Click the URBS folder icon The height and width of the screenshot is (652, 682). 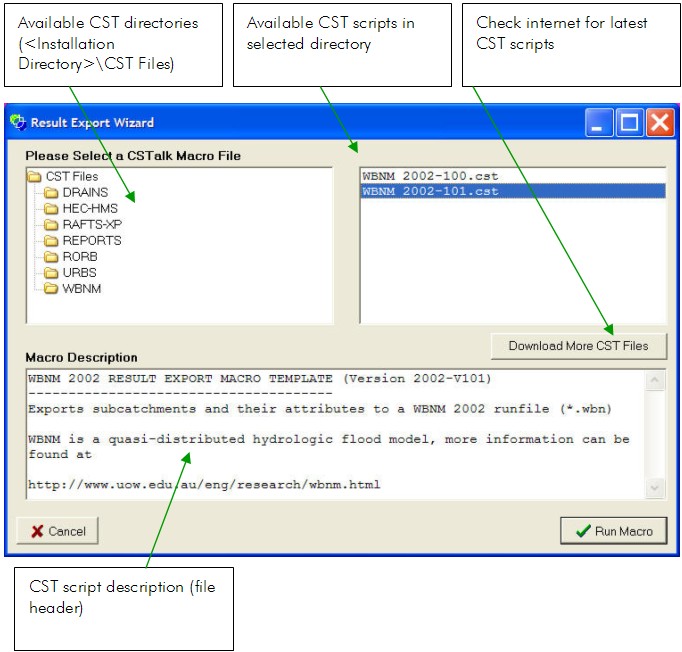click(x=51, y=273)
